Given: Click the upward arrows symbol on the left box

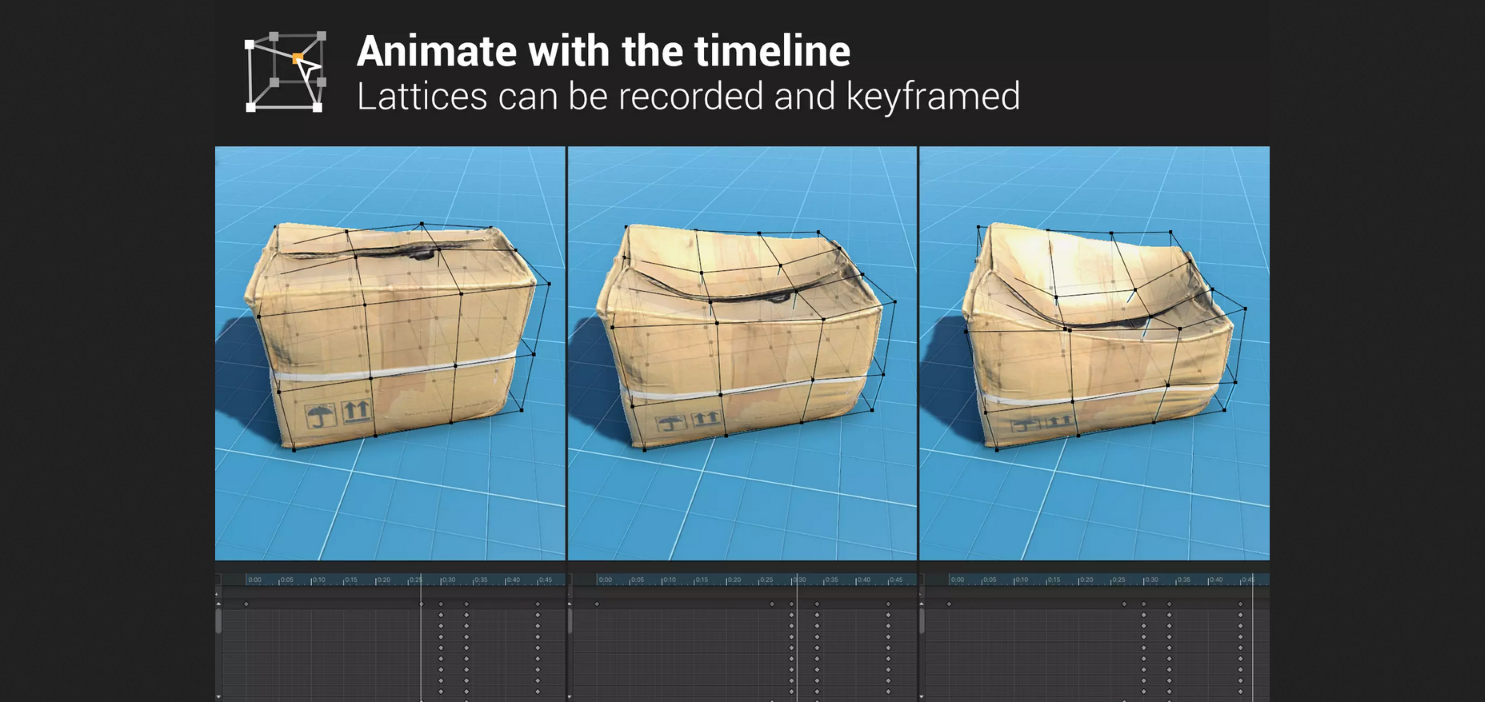Looking at the screenshot, I should pyautogui.click(x=356, y=410).
